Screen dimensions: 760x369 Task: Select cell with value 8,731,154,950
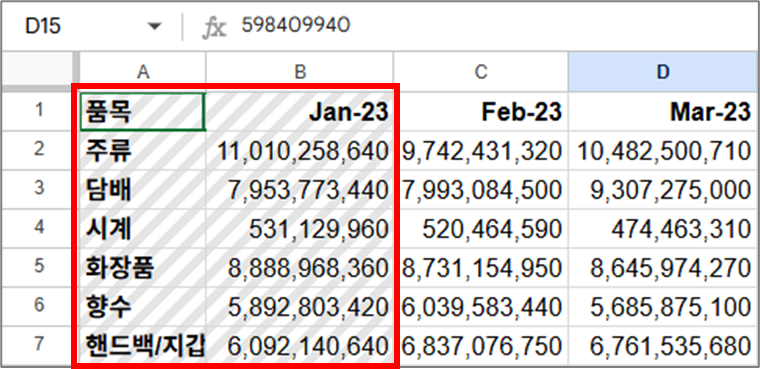pyautogui.click(x=480, y=267)
